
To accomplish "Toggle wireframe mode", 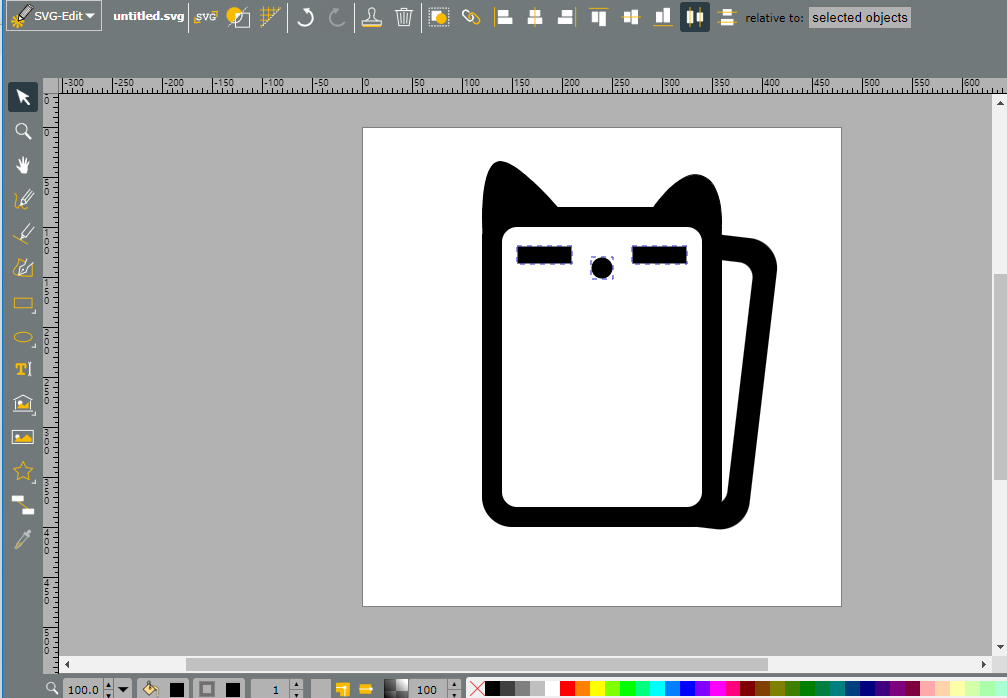I will tap(238, 17).
